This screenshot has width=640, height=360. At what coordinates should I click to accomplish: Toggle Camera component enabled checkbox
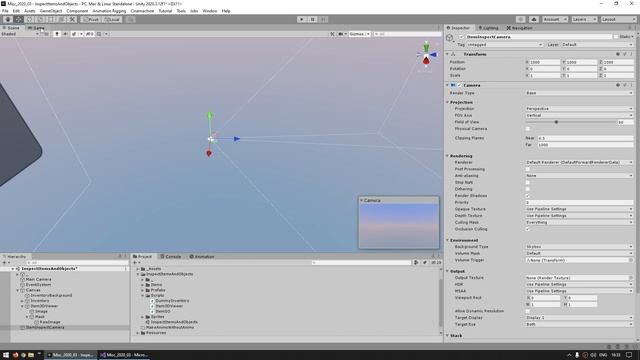point(460,85)
